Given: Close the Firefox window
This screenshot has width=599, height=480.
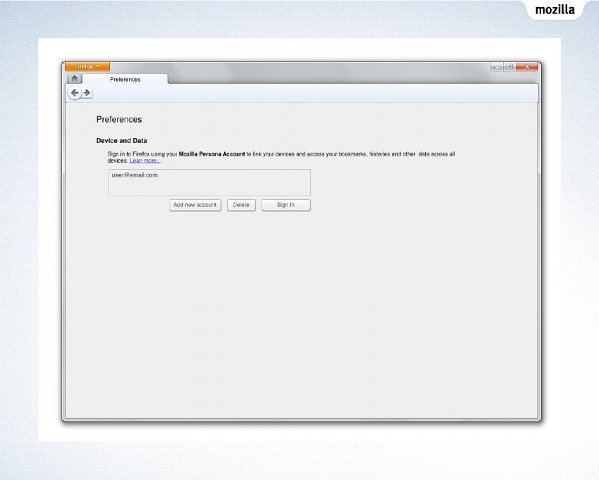Looking at the screenshot, I should click(x=527, y=67).
